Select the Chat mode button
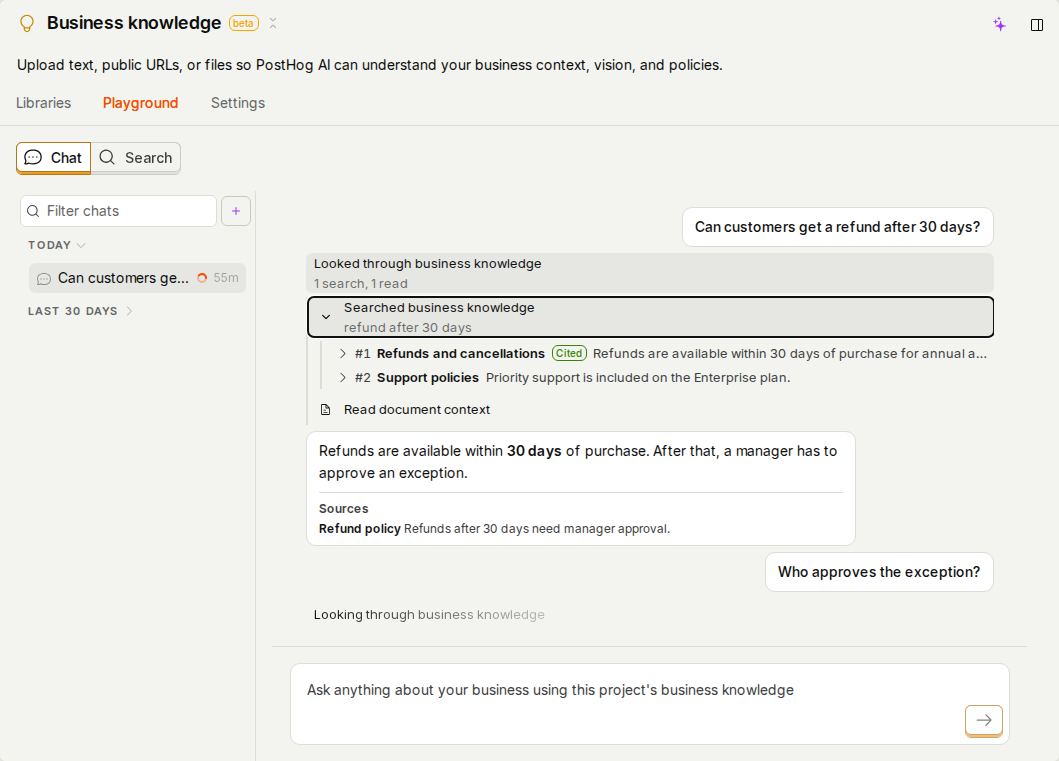The height and width of the screenshot is (761, 1059). (x=53, y=158)
